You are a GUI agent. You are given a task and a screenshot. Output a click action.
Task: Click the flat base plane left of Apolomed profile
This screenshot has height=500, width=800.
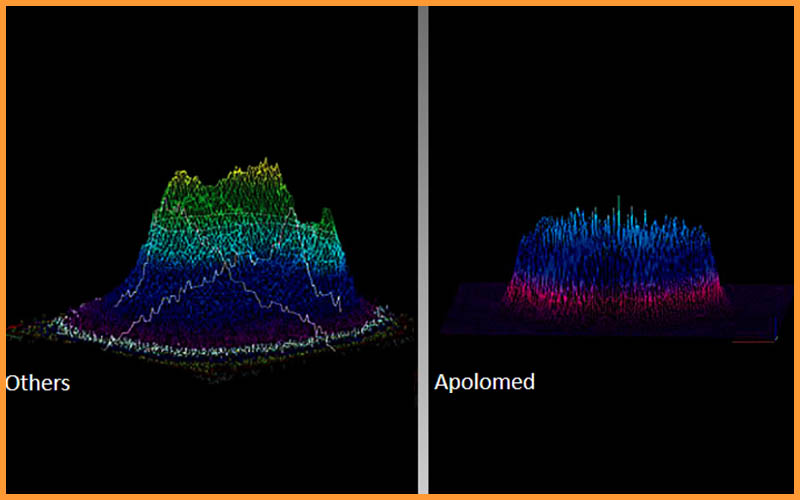[470, 300]
